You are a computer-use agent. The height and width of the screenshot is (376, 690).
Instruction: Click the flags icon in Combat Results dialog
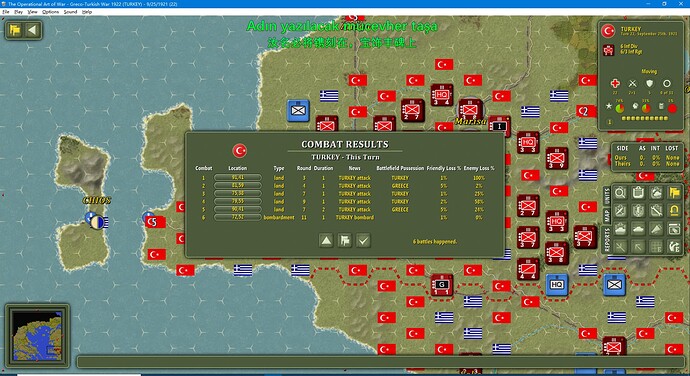345,240
